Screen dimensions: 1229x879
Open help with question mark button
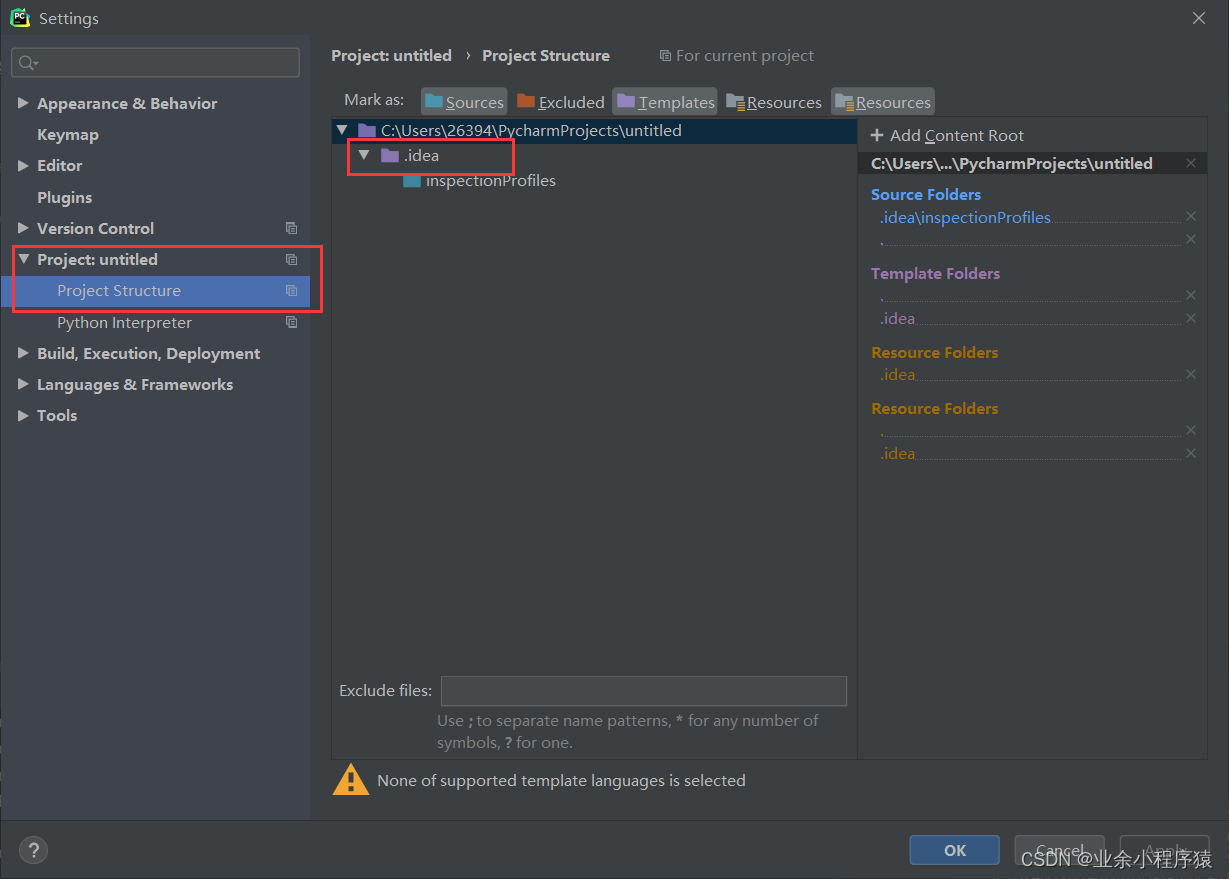pos(33,850)
